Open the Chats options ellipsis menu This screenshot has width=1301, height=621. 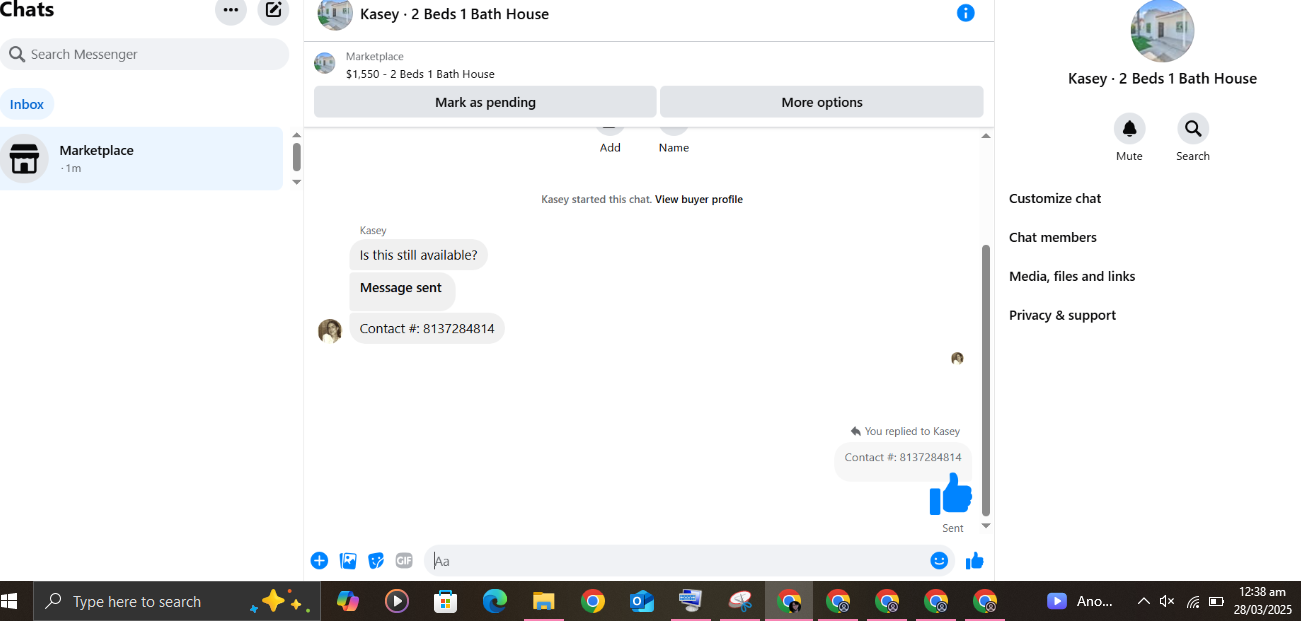pos(231,10)
